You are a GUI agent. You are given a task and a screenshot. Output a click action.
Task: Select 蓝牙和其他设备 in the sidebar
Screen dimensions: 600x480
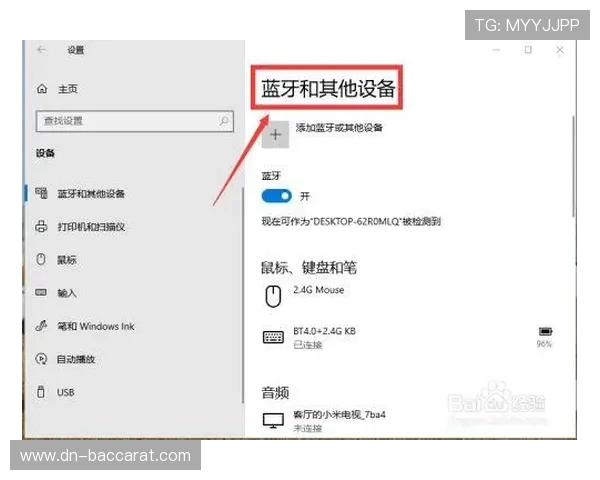[91, 194]
